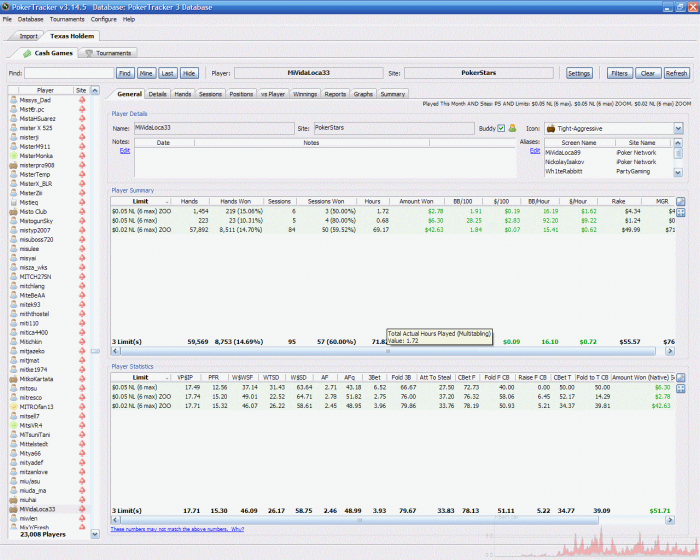700x560 pixels.
Task: Click the grid icon beside Player Summary table
Action: [680, 212]
